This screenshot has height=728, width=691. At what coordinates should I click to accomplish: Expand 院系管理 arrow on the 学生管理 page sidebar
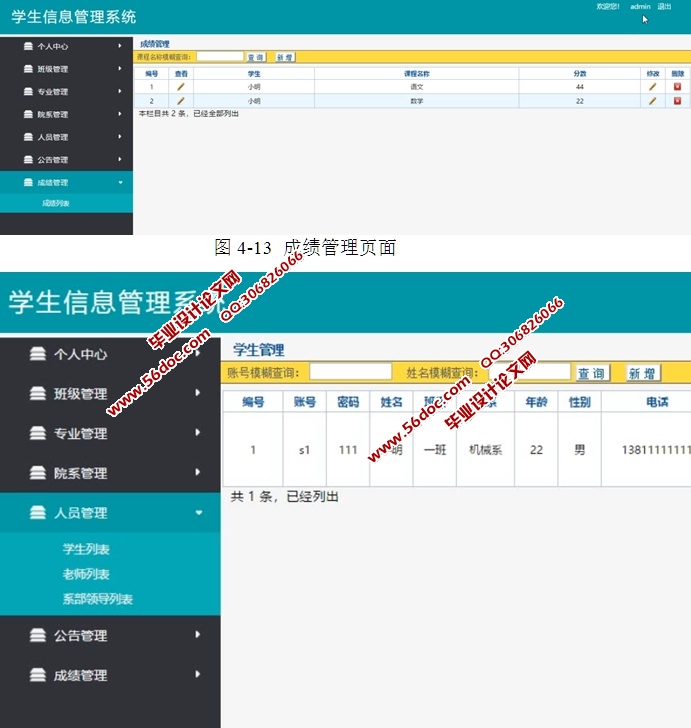pyautogui.click(x=198, y=472)
